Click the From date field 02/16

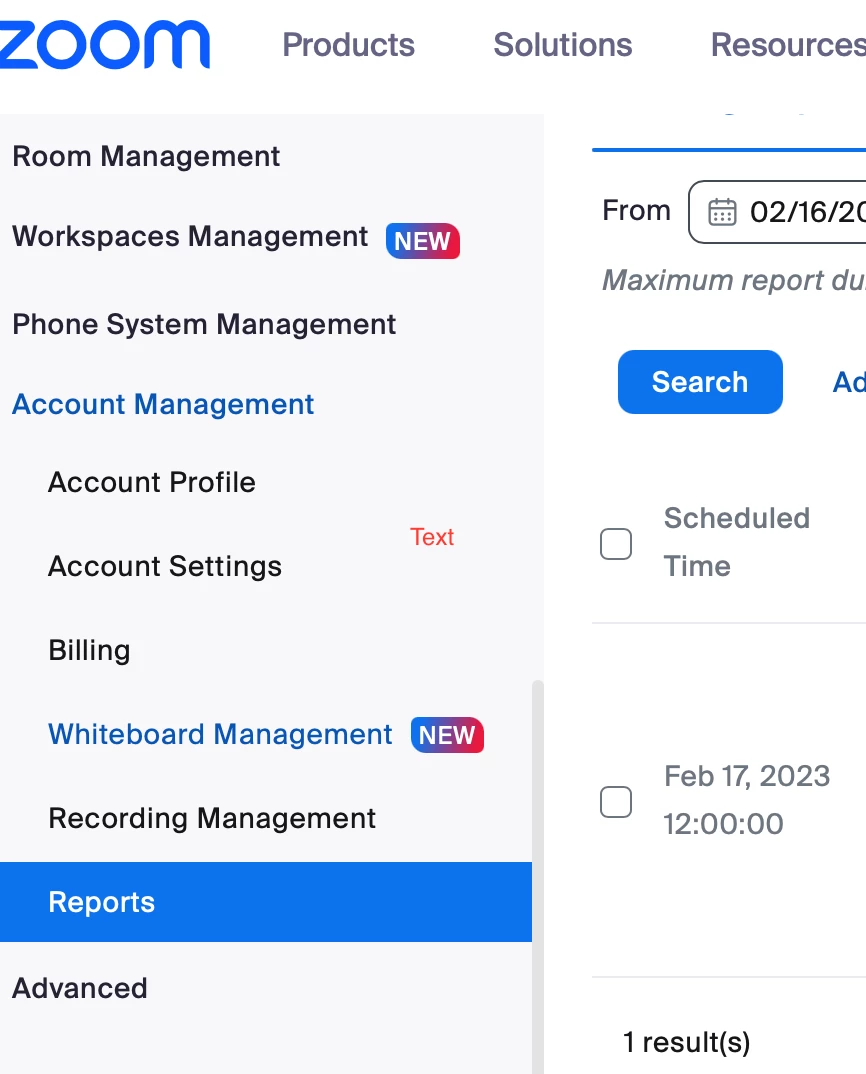pos(778,212)
